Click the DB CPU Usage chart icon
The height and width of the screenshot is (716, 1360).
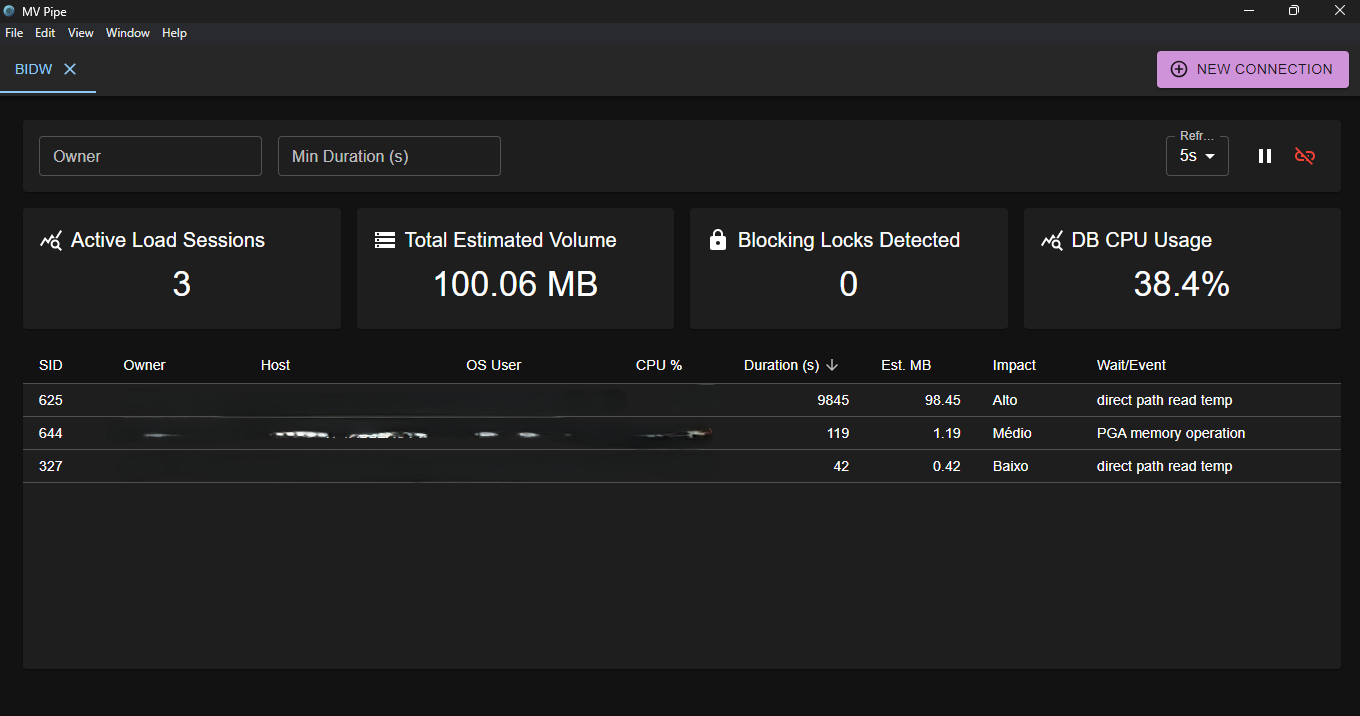click(x=1051, y=241)
